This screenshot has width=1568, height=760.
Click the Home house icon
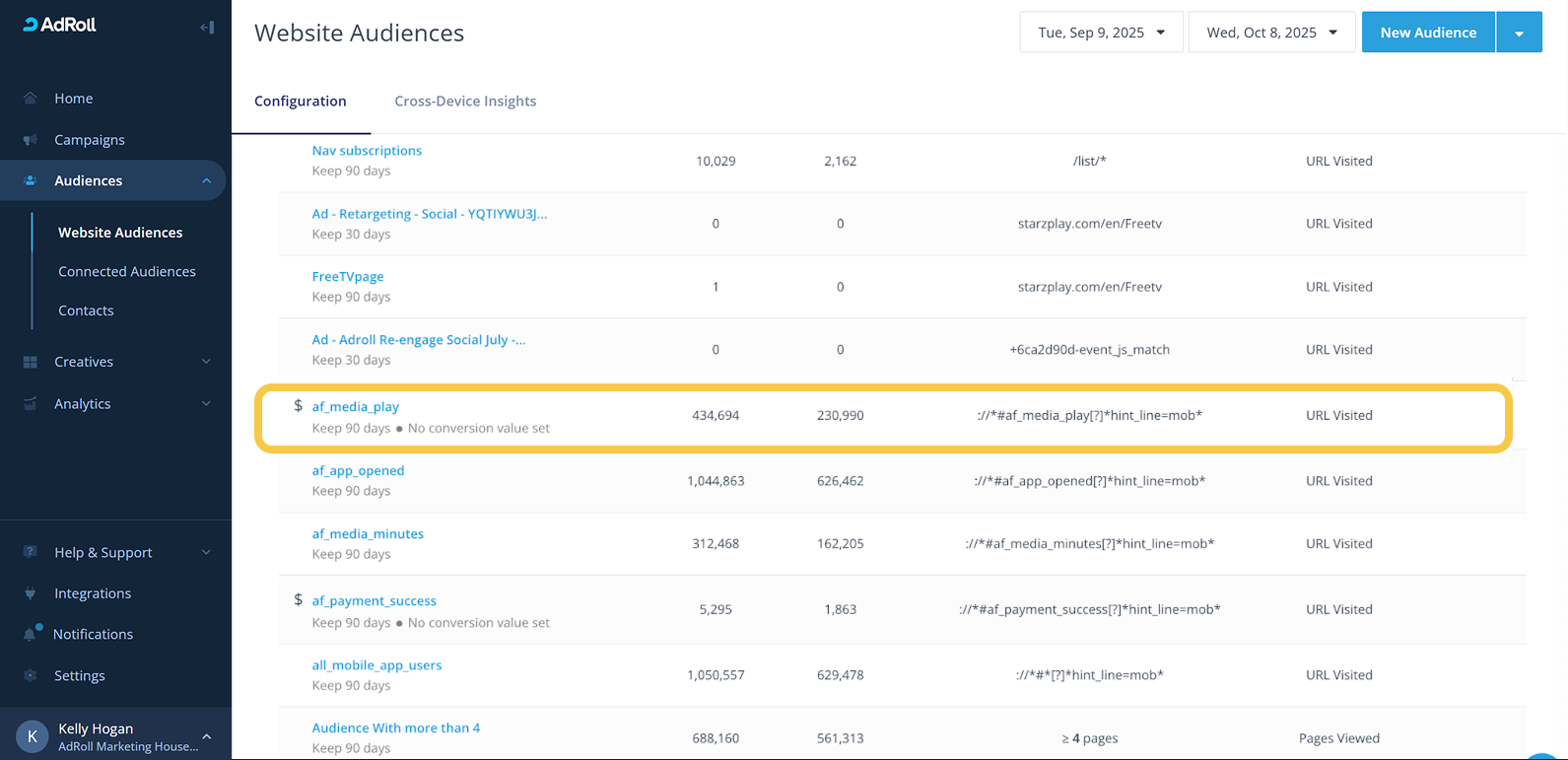(x=31, y=99)
